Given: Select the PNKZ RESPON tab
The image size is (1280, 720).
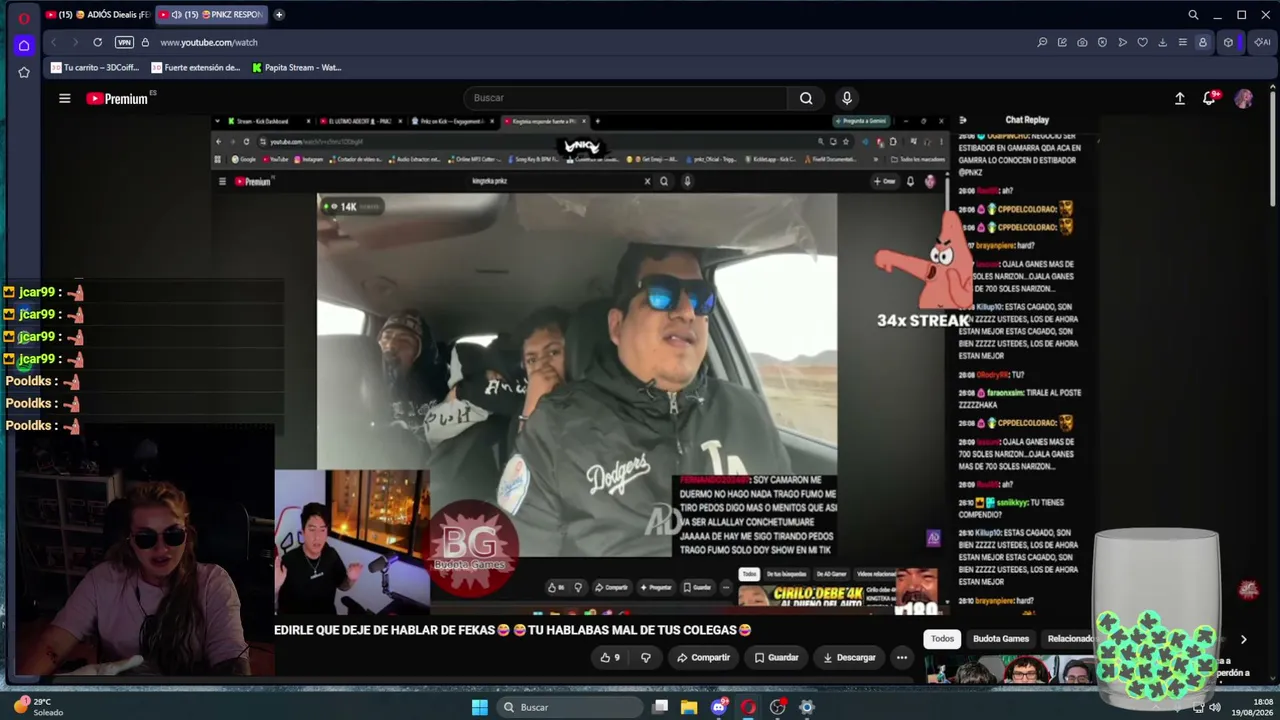Looking at the screenshot, I should (212, 14).
